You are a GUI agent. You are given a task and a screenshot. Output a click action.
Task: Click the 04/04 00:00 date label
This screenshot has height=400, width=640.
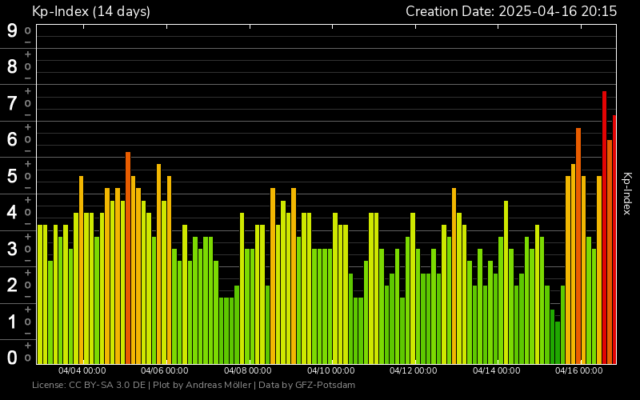coord(83,371)
